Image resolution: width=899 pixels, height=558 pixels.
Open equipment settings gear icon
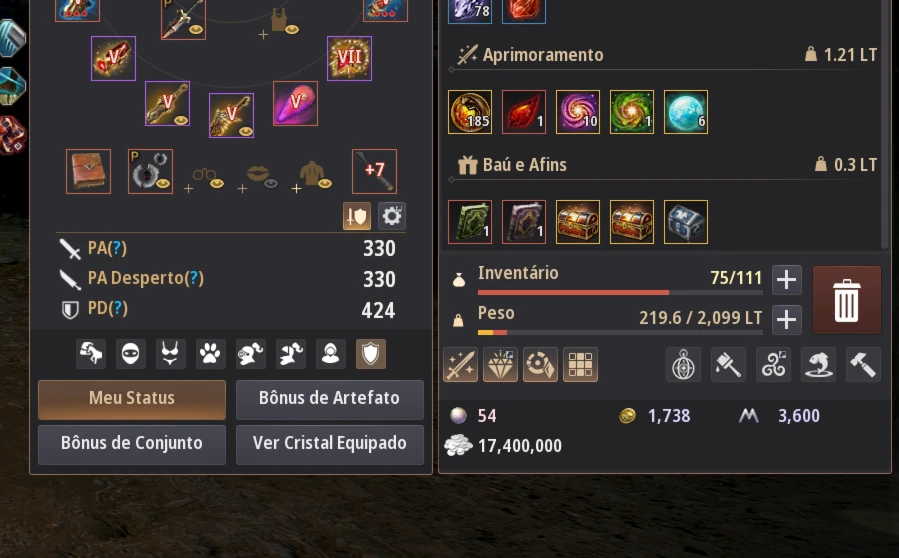tap(392, 216)
